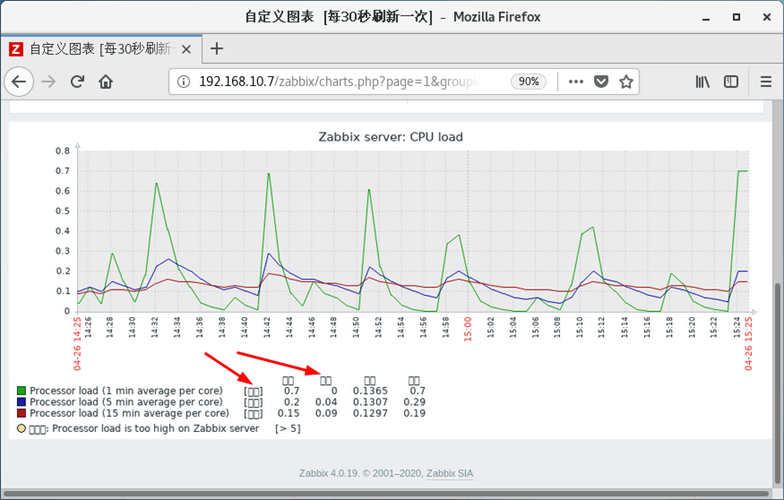The width and height of the screenshot is (784, 500).
Task: Click the 04-26 15:25 end time label
Action: 748,344
